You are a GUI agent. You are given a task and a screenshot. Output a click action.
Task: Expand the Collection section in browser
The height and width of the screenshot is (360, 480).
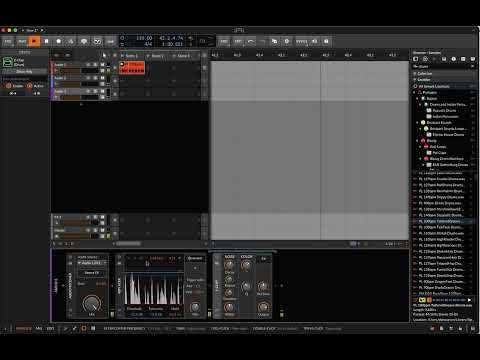coord(415,73)
